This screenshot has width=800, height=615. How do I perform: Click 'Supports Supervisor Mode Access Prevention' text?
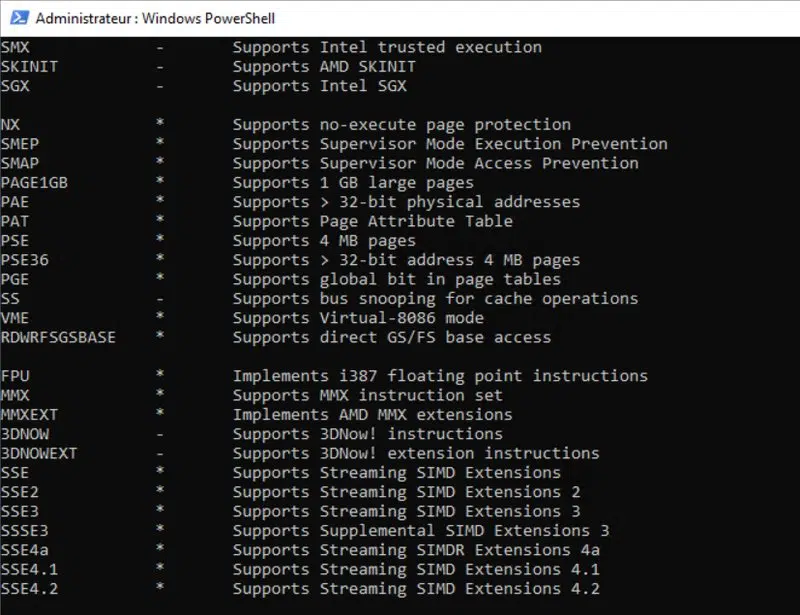[435, 163]
